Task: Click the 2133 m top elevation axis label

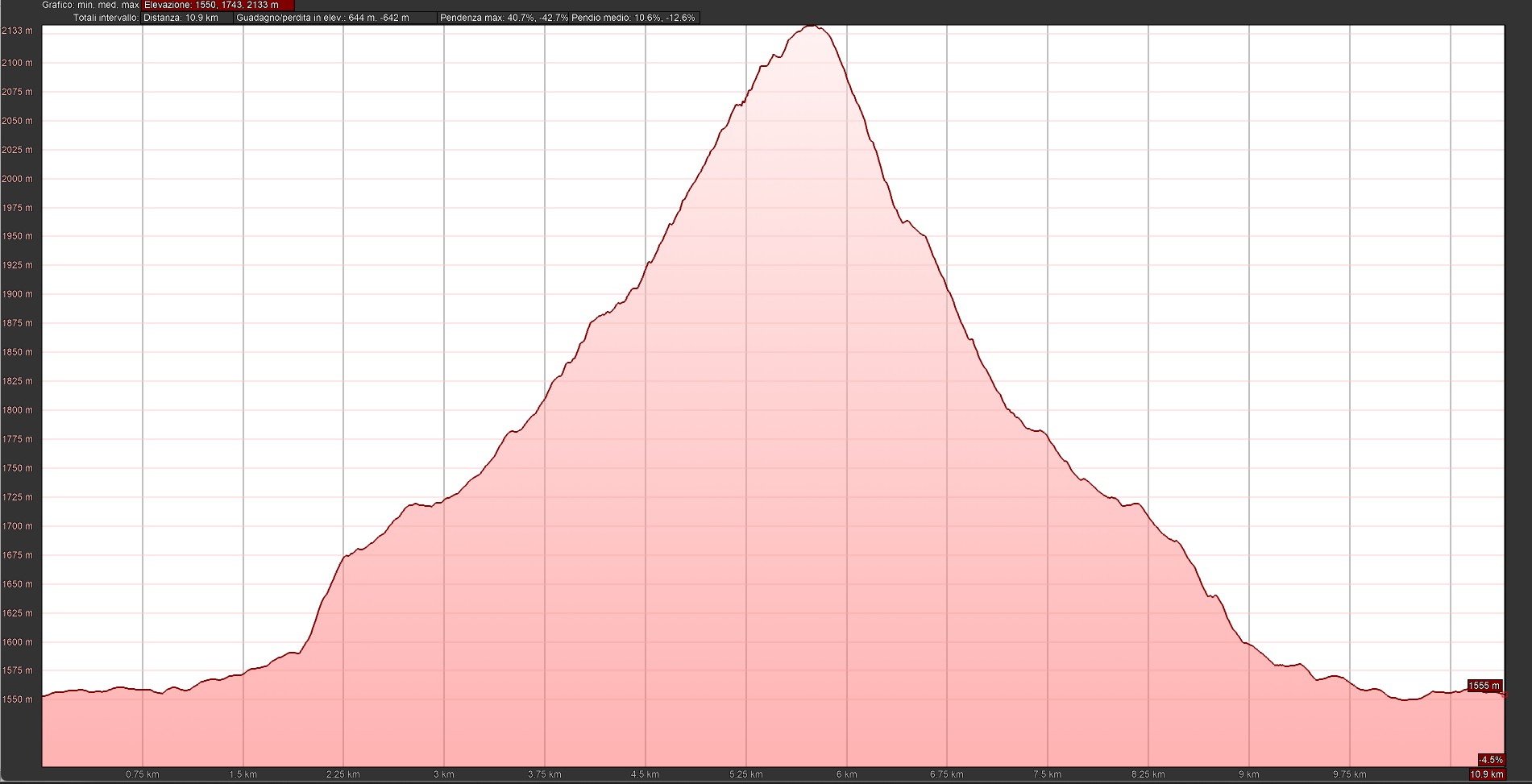Action: pyautogui.click(x=17, y=31)
